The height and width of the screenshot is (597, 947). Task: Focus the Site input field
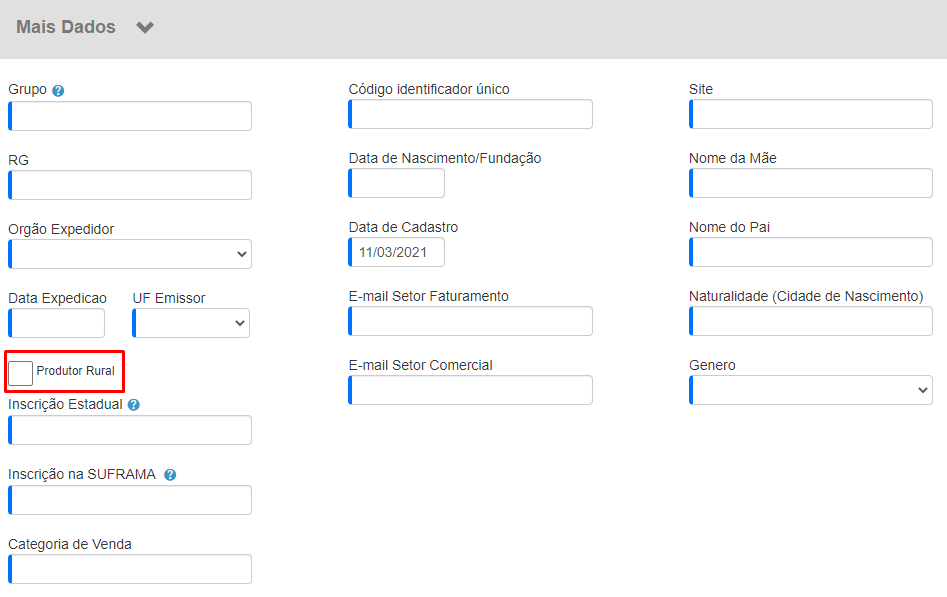(811, 114)
